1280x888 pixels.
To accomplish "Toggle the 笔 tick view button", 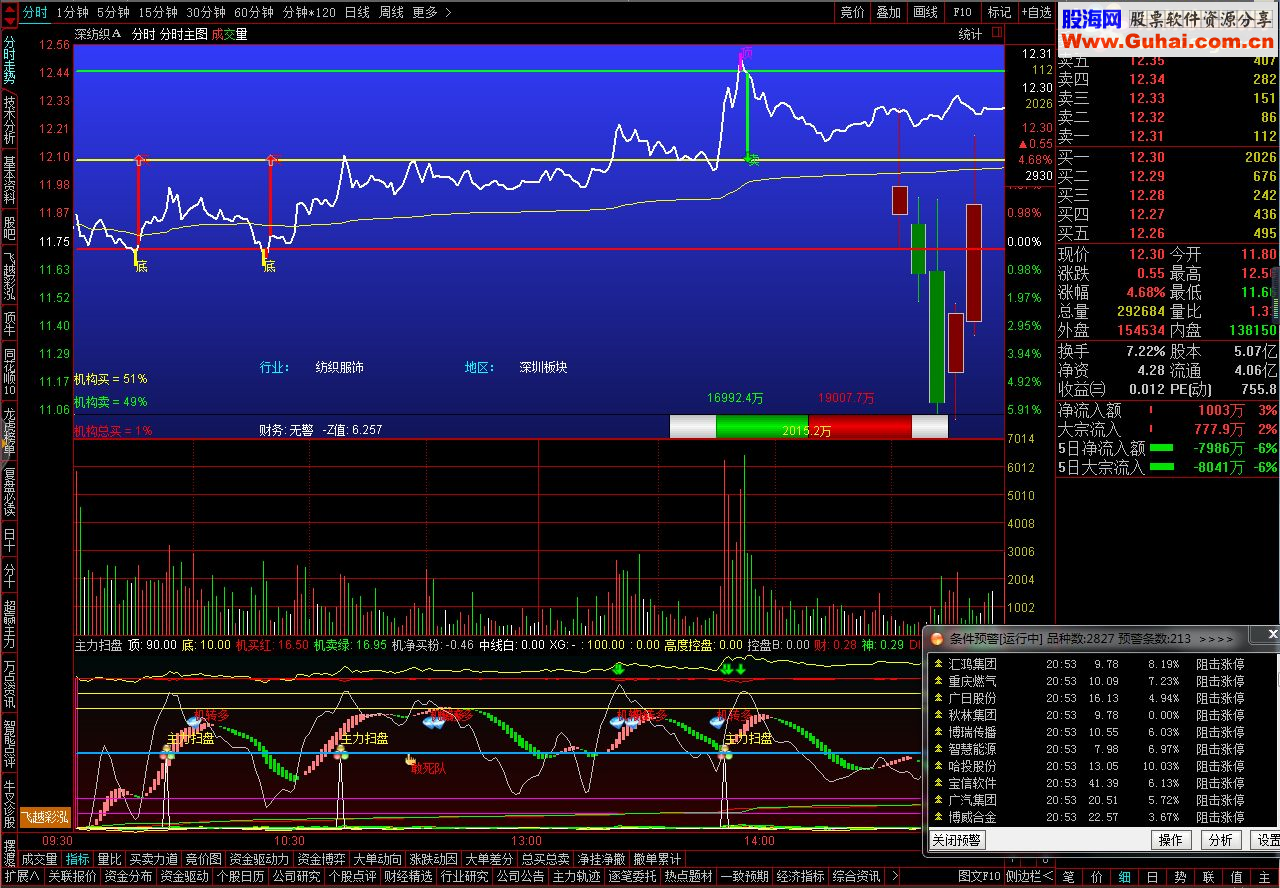I will tap(1068, 876).
